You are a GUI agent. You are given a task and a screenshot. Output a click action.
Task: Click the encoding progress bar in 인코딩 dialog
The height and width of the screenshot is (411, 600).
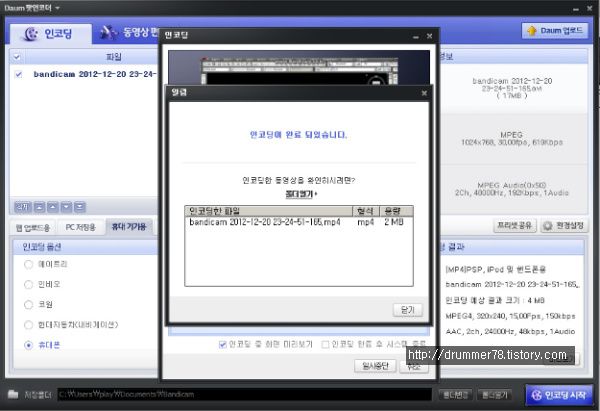click(x=299, y=331)
